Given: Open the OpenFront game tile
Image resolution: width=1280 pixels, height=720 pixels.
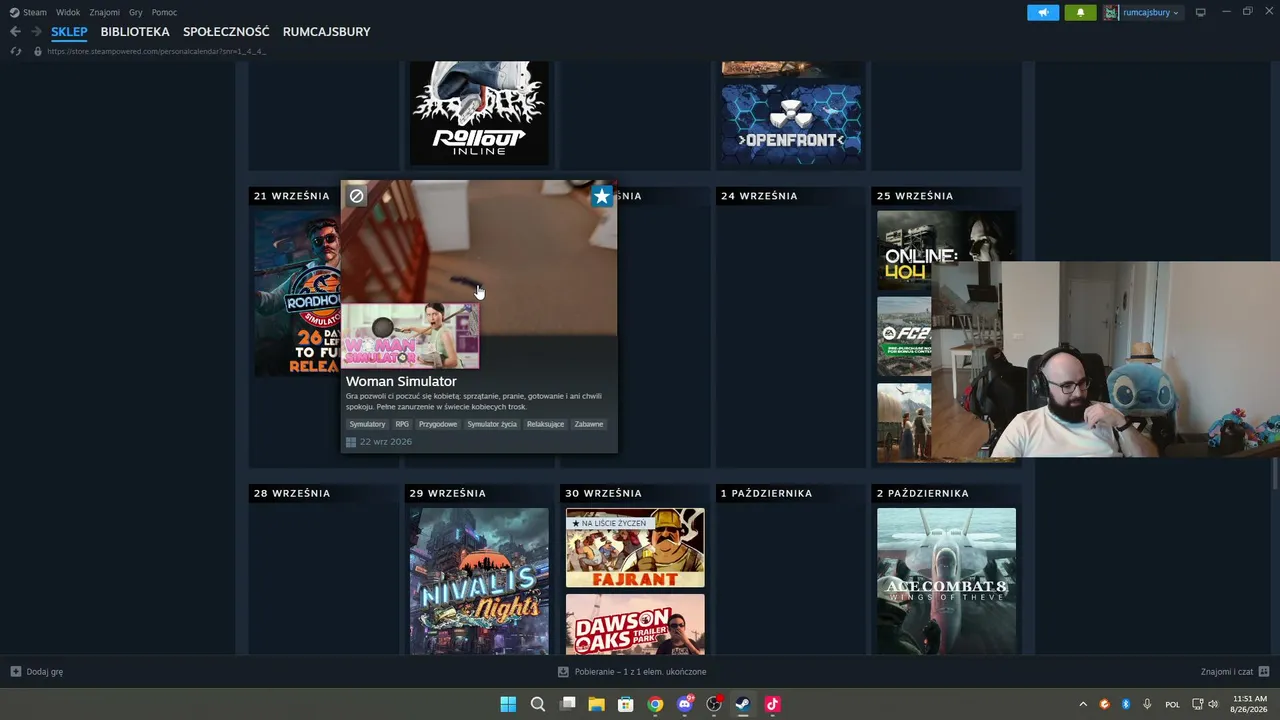Looking at the screenshot, I should tap(791, 124).
